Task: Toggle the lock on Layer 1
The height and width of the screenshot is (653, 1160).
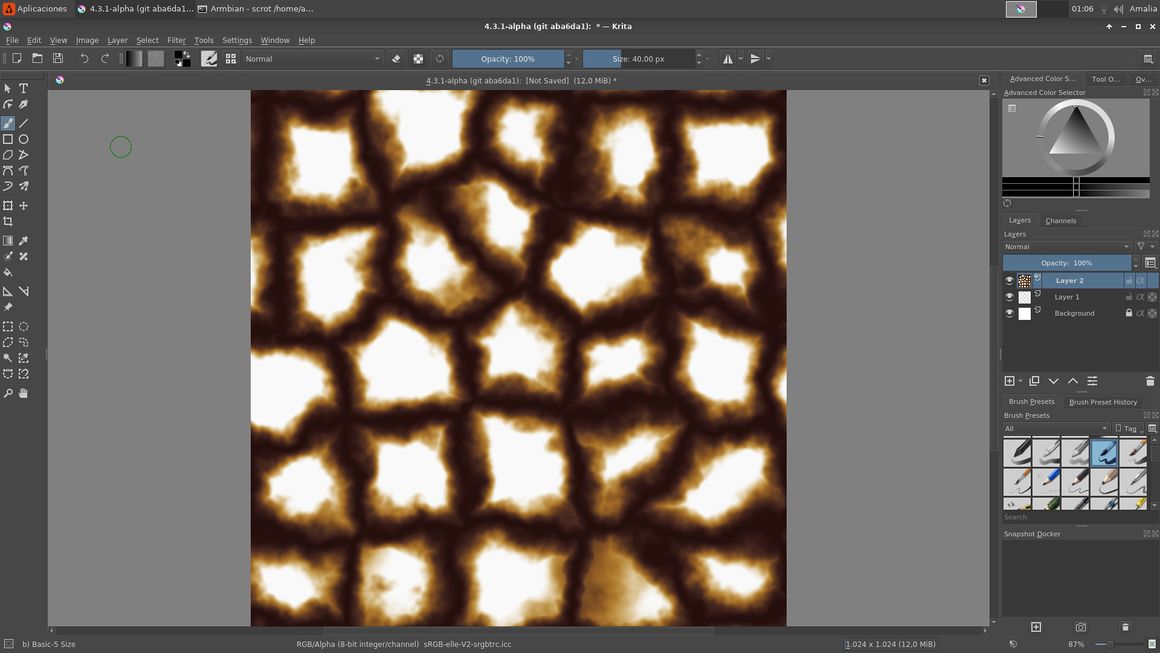Action: point(1129,297)
